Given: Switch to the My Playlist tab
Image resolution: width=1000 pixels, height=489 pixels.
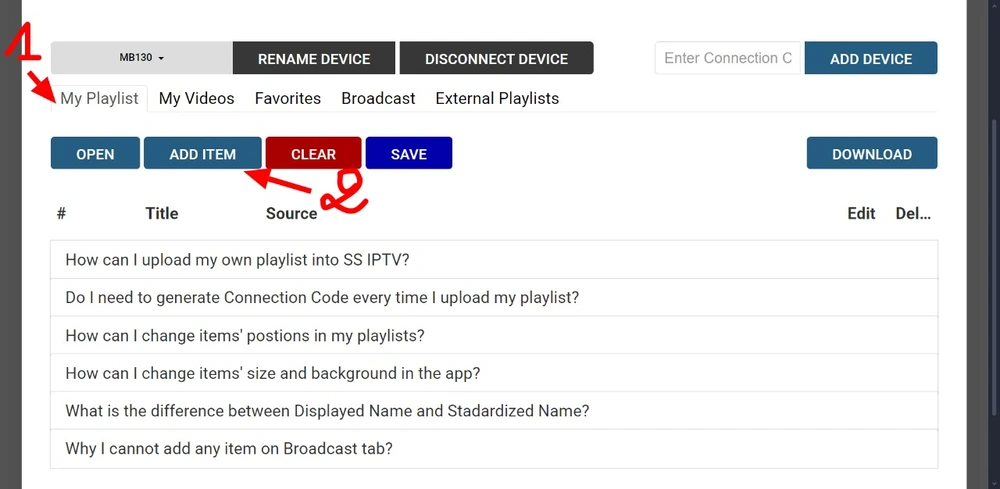Looking at the screenshot, I should coord(99,98).
